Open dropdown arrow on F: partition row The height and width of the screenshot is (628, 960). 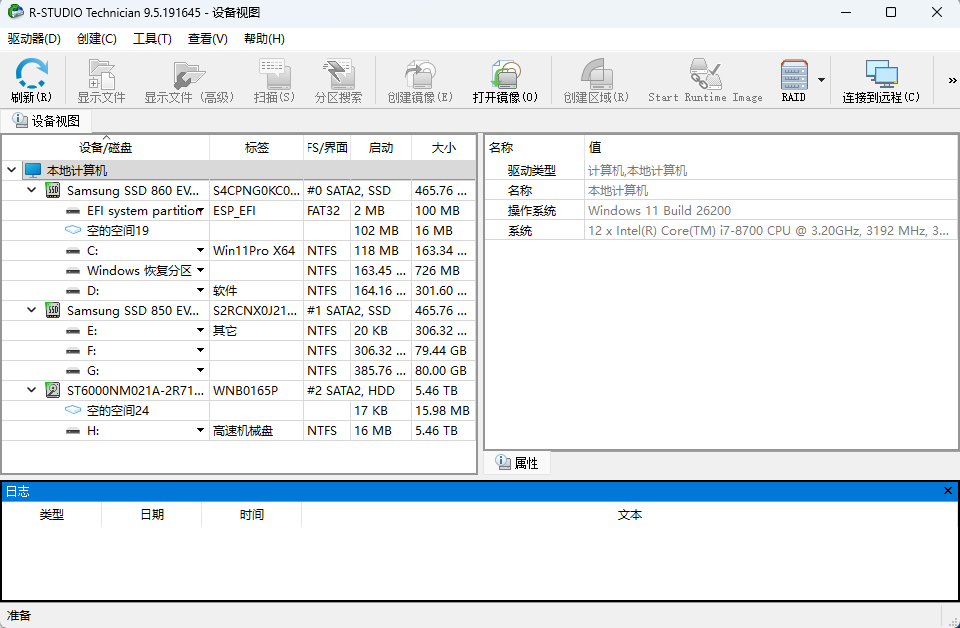click(200, 350)
